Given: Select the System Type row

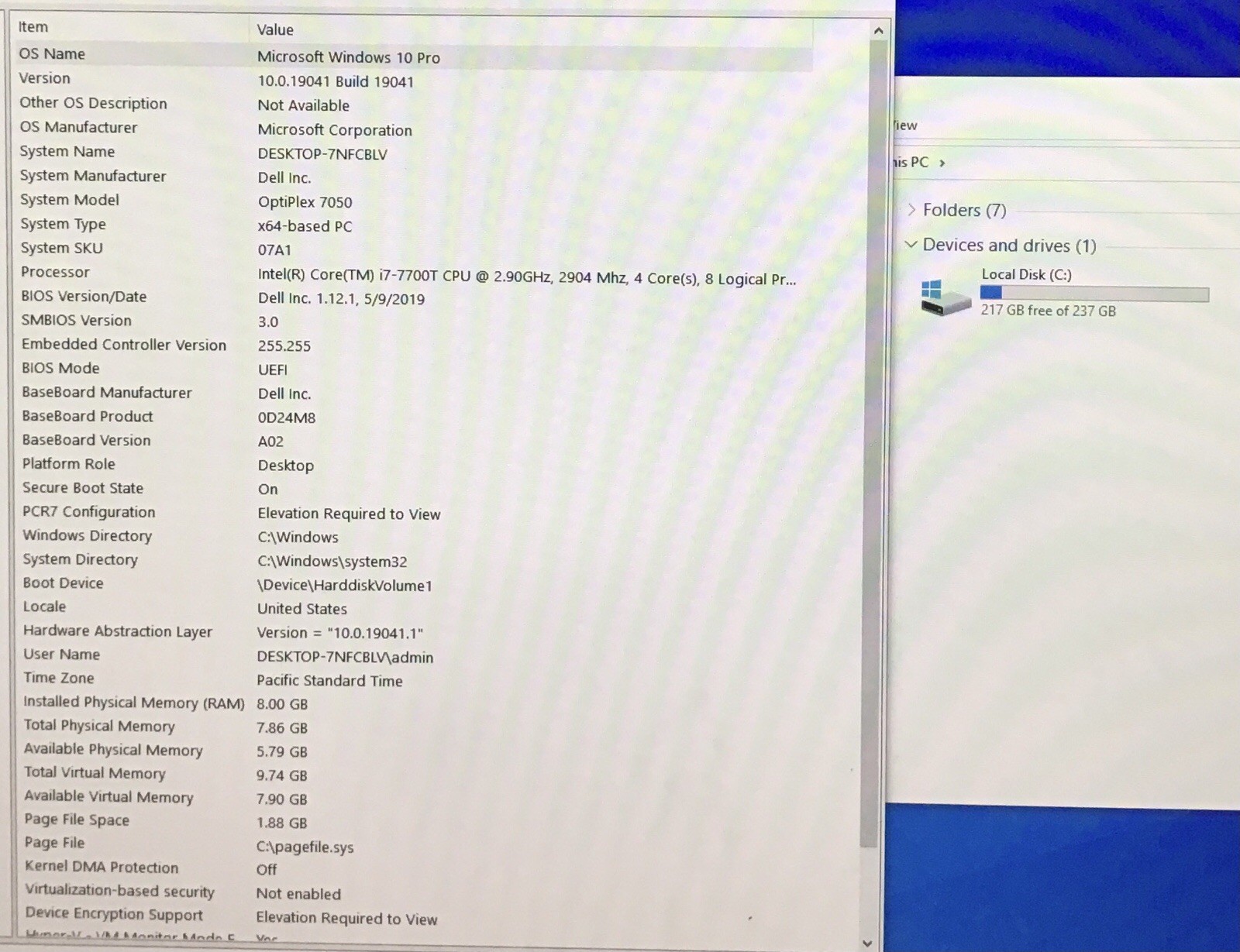Looking at the screenshot, I should (x=415, y=225).
